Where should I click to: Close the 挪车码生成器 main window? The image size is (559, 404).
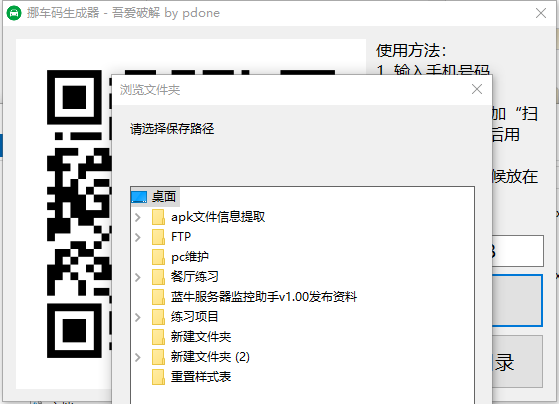[541, 13]
